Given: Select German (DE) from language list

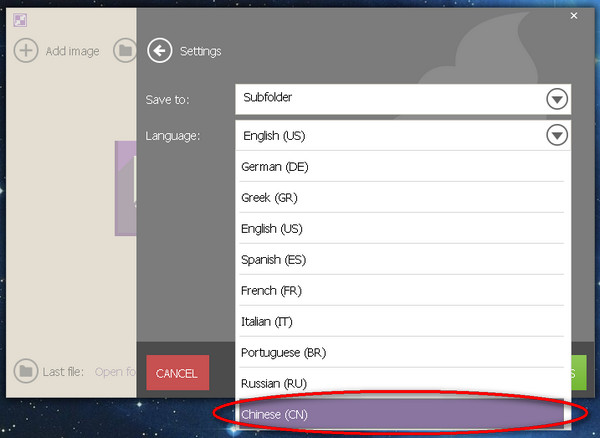Looking at the screenshot, I should [402, 166].
